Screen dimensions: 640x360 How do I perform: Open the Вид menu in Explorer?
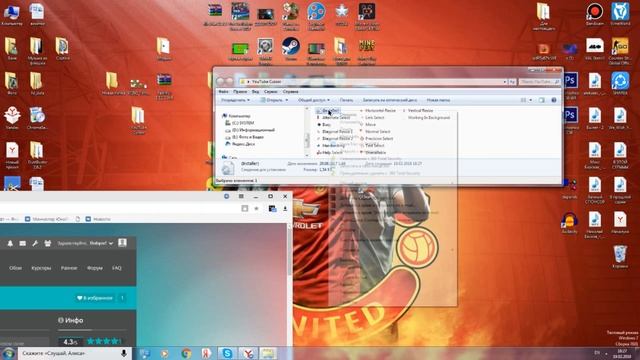click(256, 92)
